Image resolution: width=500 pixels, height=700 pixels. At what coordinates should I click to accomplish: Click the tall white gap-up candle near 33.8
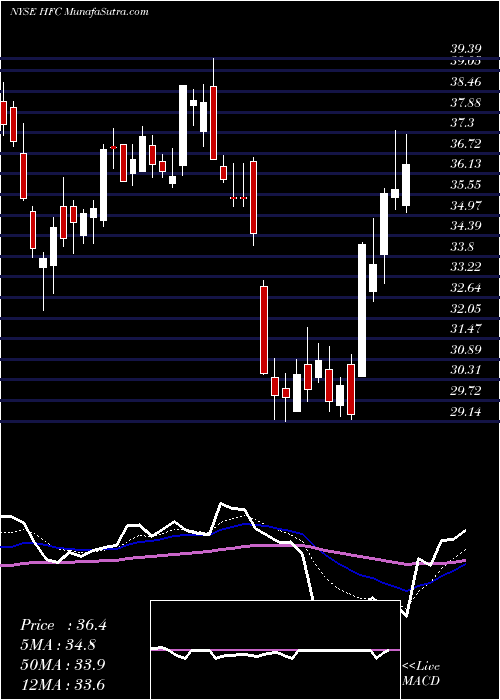(x=362, y=310)
